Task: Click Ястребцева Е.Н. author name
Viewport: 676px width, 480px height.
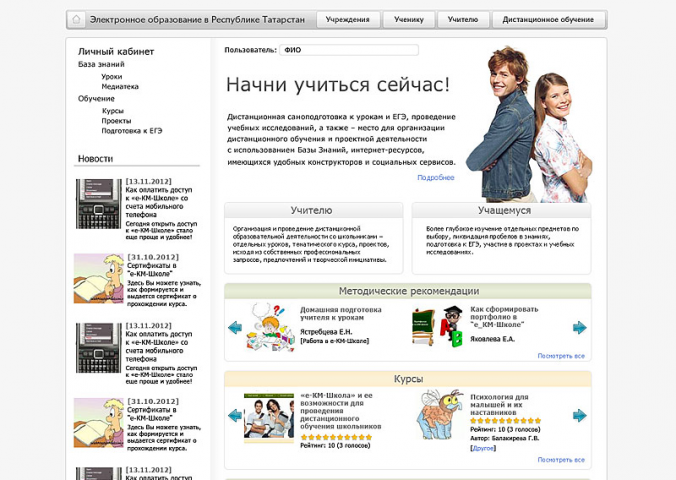Action: click(x=326, y=332)
